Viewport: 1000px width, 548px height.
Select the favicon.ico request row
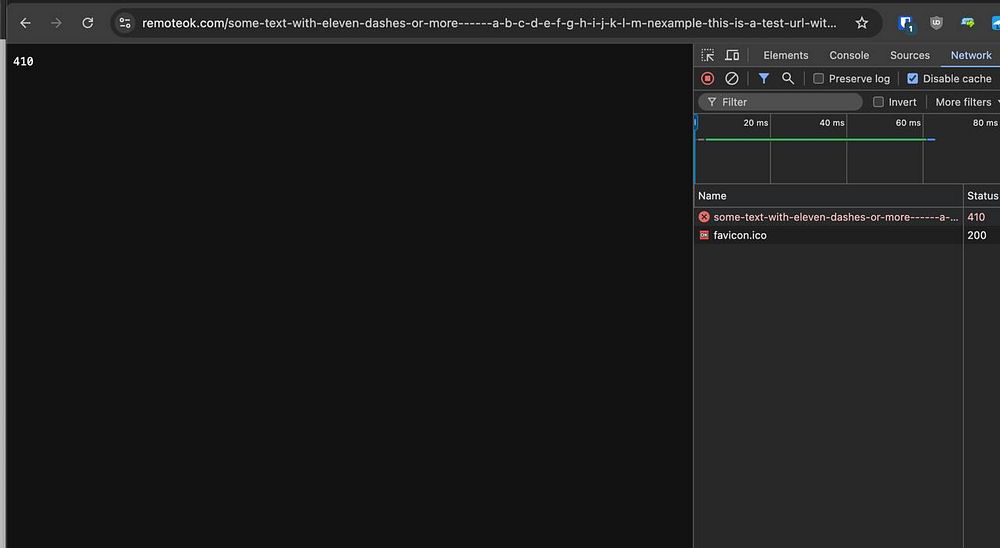tap(847, 235)
